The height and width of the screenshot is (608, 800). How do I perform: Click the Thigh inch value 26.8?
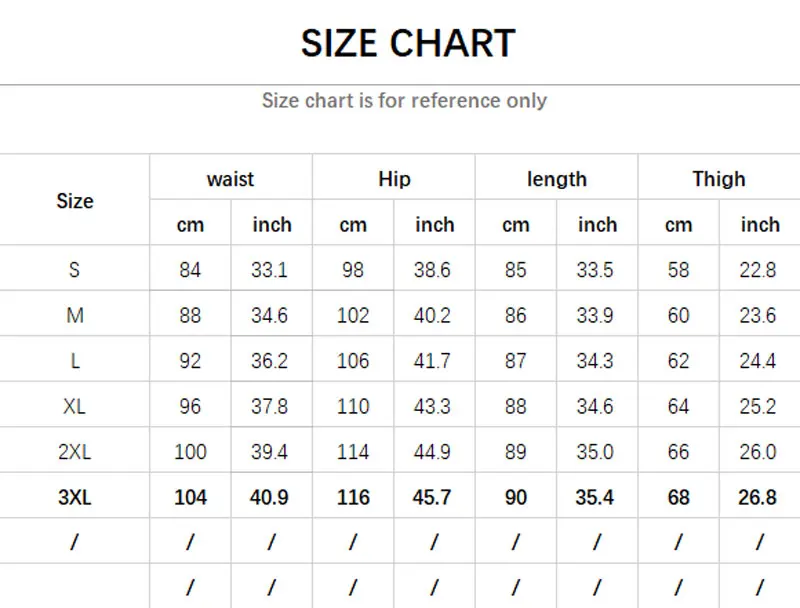[x=758, y=498]
